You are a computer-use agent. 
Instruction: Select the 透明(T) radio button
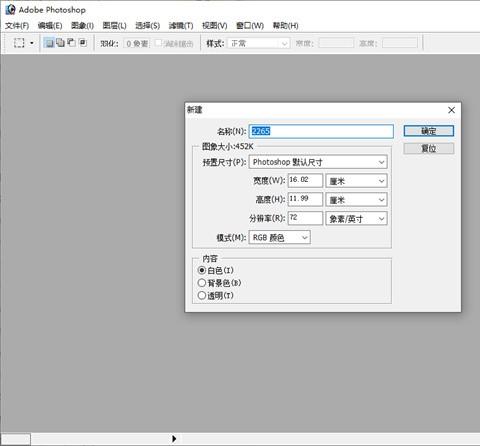point(201,295)
